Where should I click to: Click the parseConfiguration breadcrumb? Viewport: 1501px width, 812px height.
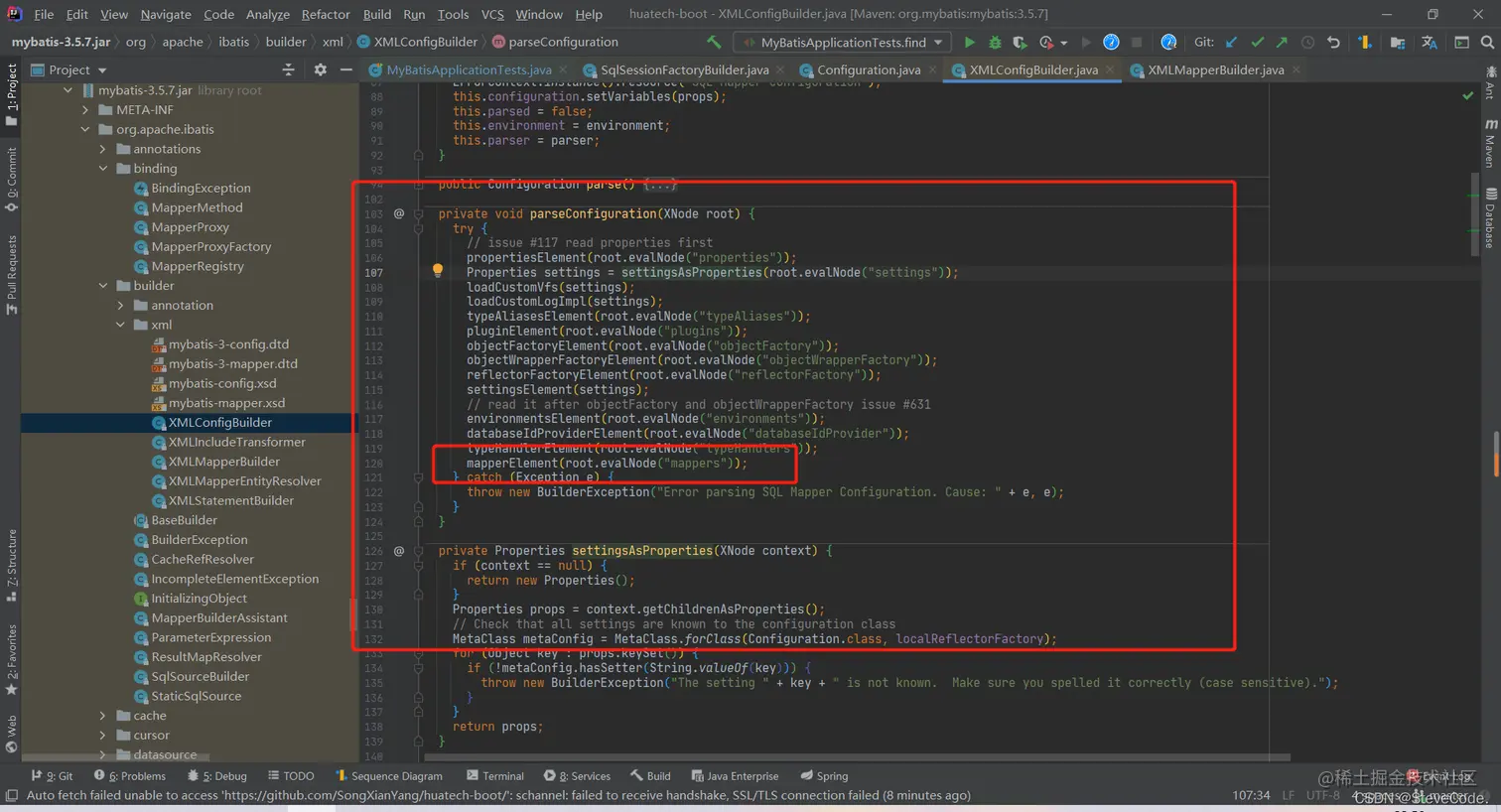coord(556,42)
